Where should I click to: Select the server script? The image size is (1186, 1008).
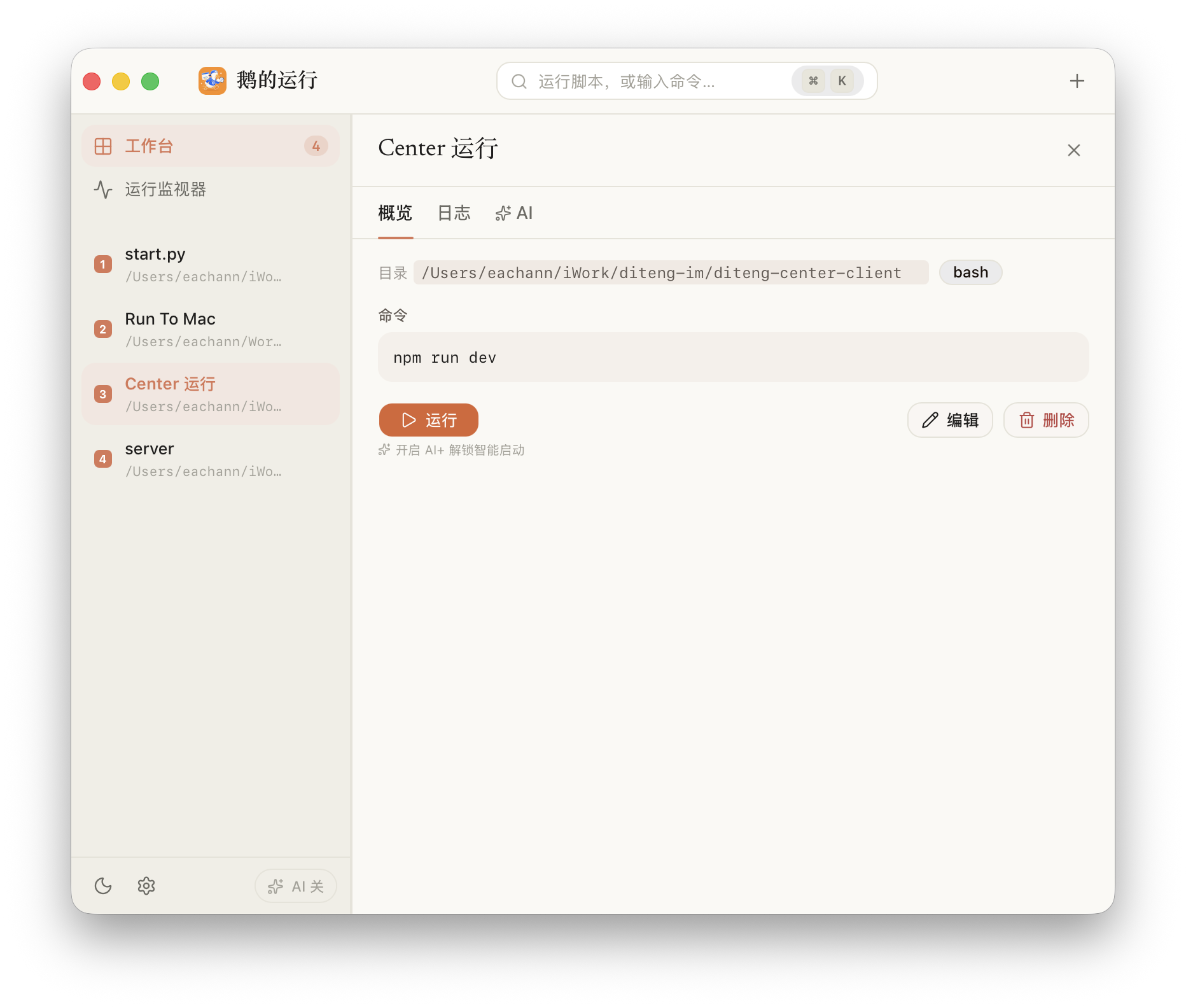pyautogui.click(x=211, y=459)
